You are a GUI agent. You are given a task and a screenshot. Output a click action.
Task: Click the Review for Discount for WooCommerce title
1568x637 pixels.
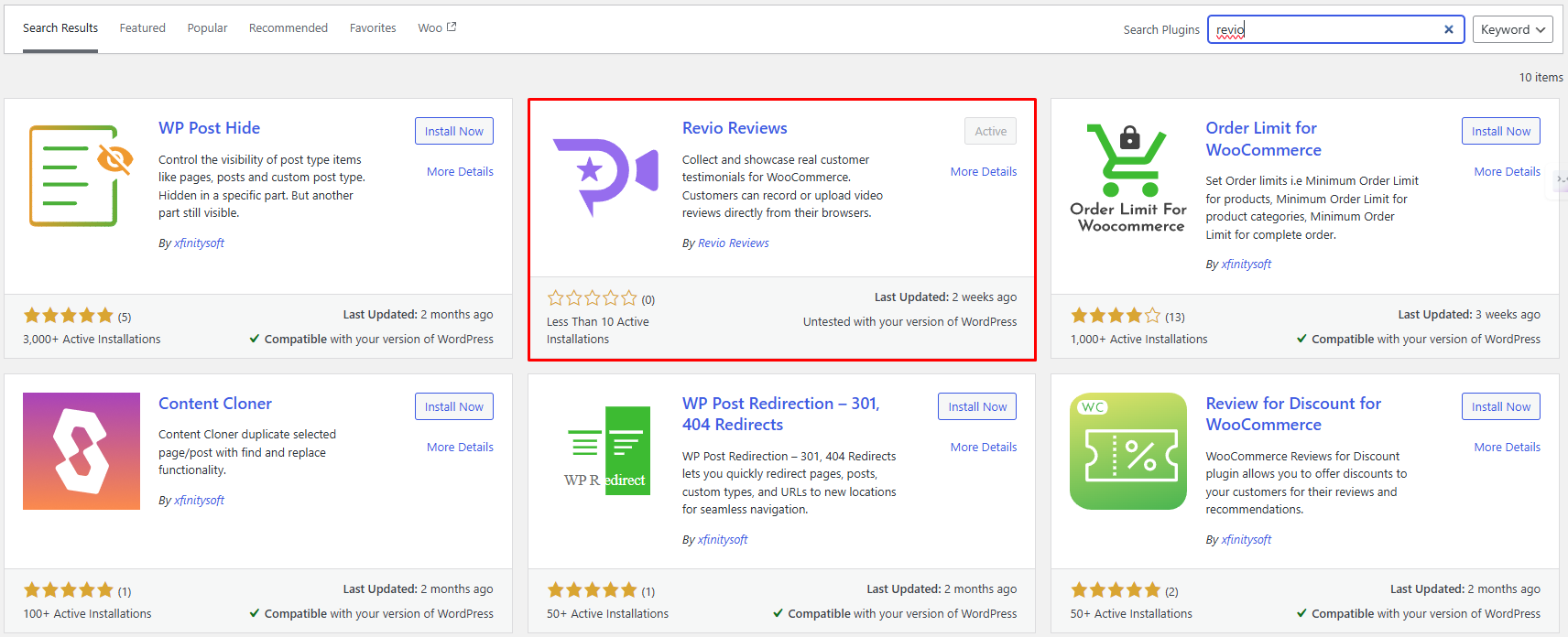1293,414
